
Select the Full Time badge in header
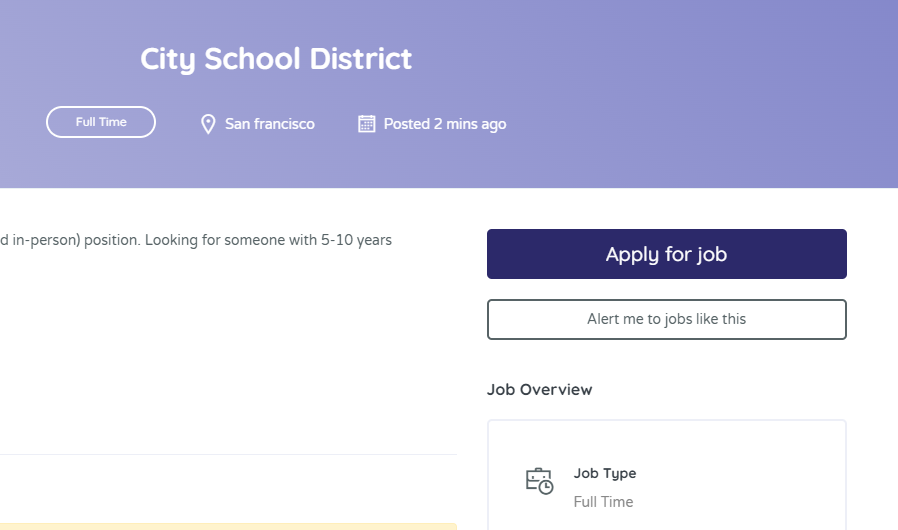point(101,122)
